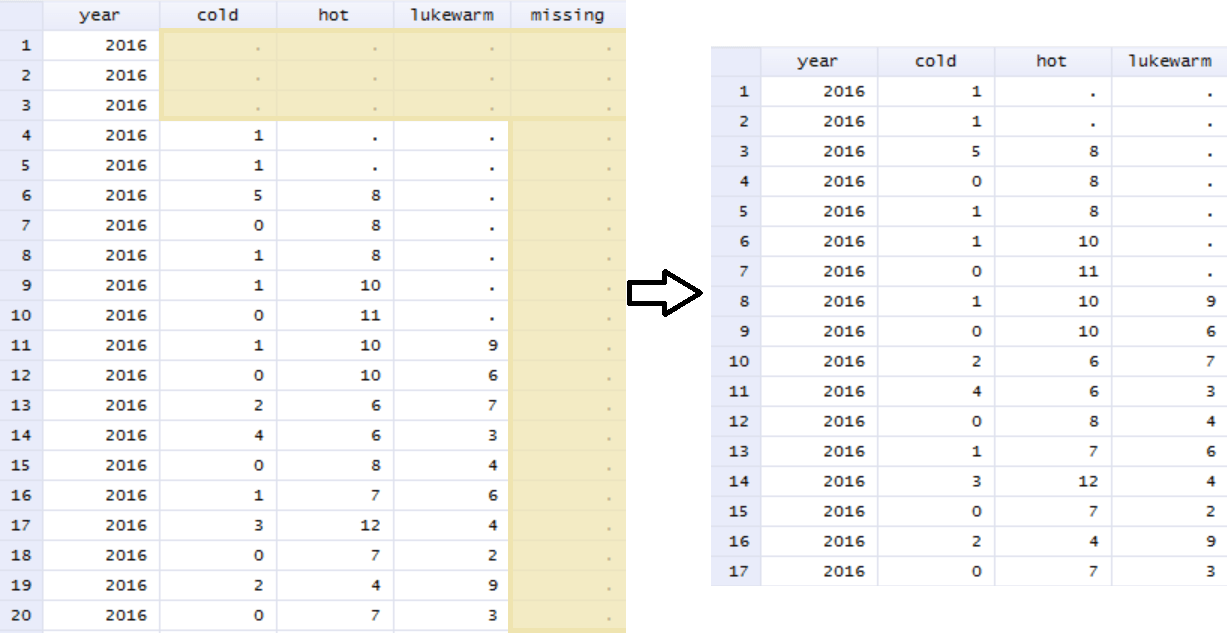Select the year column header in right table
This screenshot has width=1227, height=633.
819,61
